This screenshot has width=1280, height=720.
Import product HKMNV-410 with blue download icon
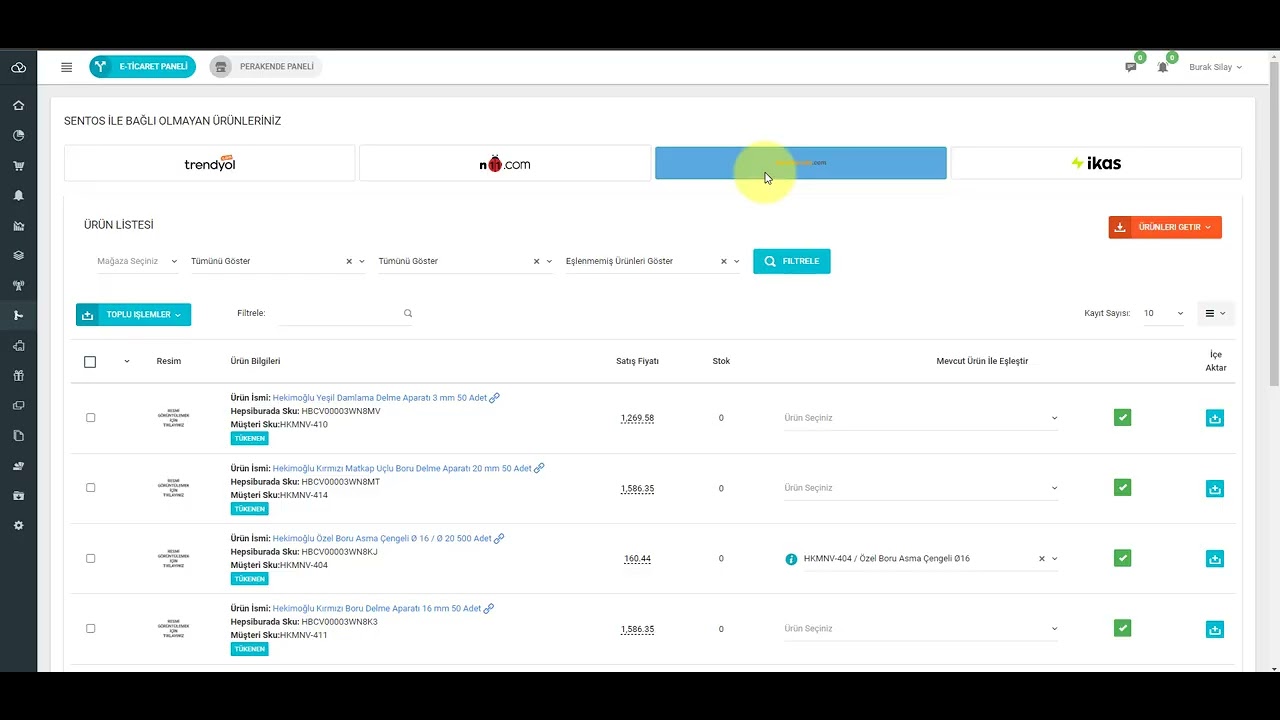1215,418
